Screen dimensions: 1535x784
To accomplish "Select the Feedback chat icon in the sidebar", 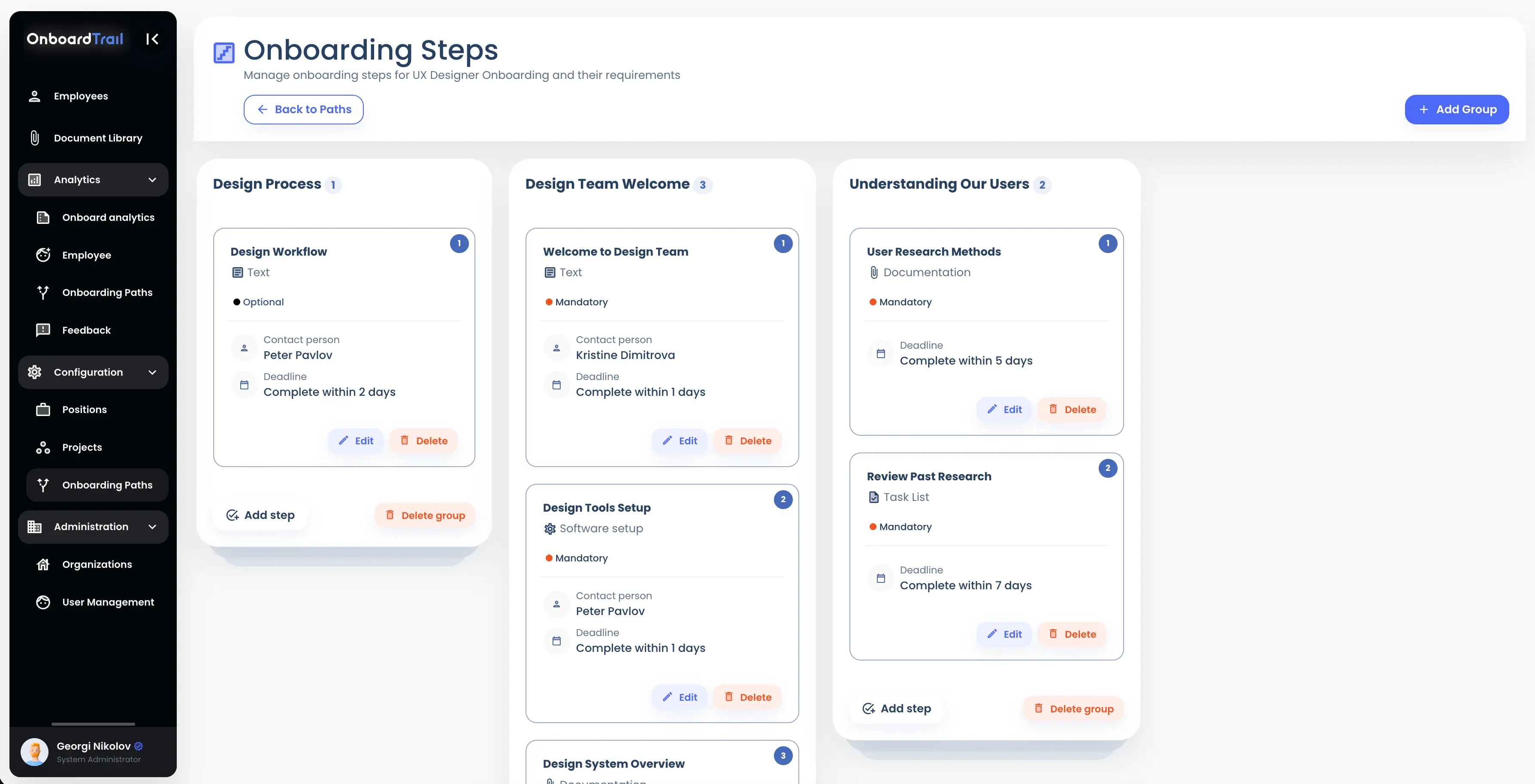I will 43,329.
